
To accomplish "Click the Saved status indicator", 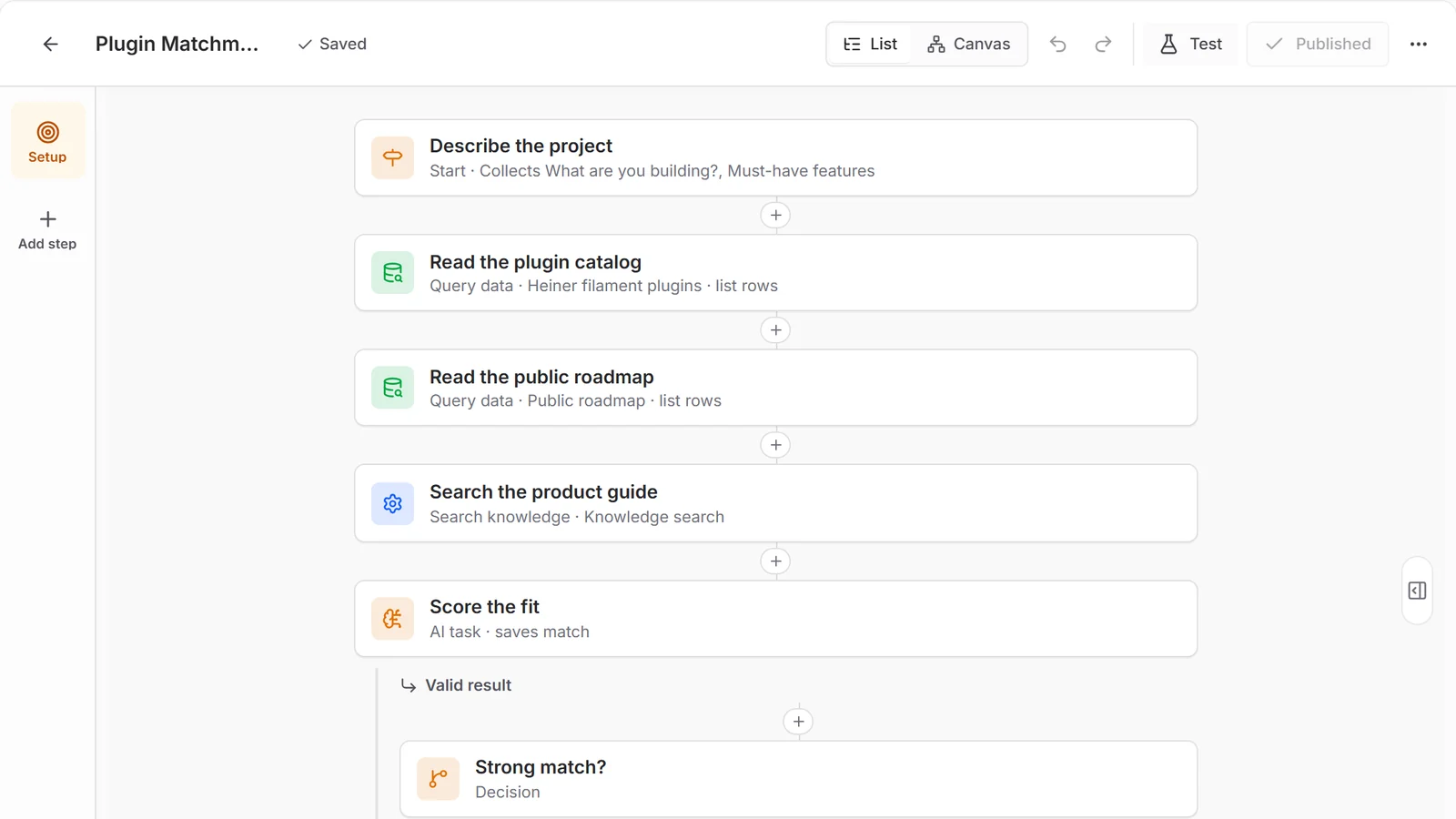I will coord(332,44).
